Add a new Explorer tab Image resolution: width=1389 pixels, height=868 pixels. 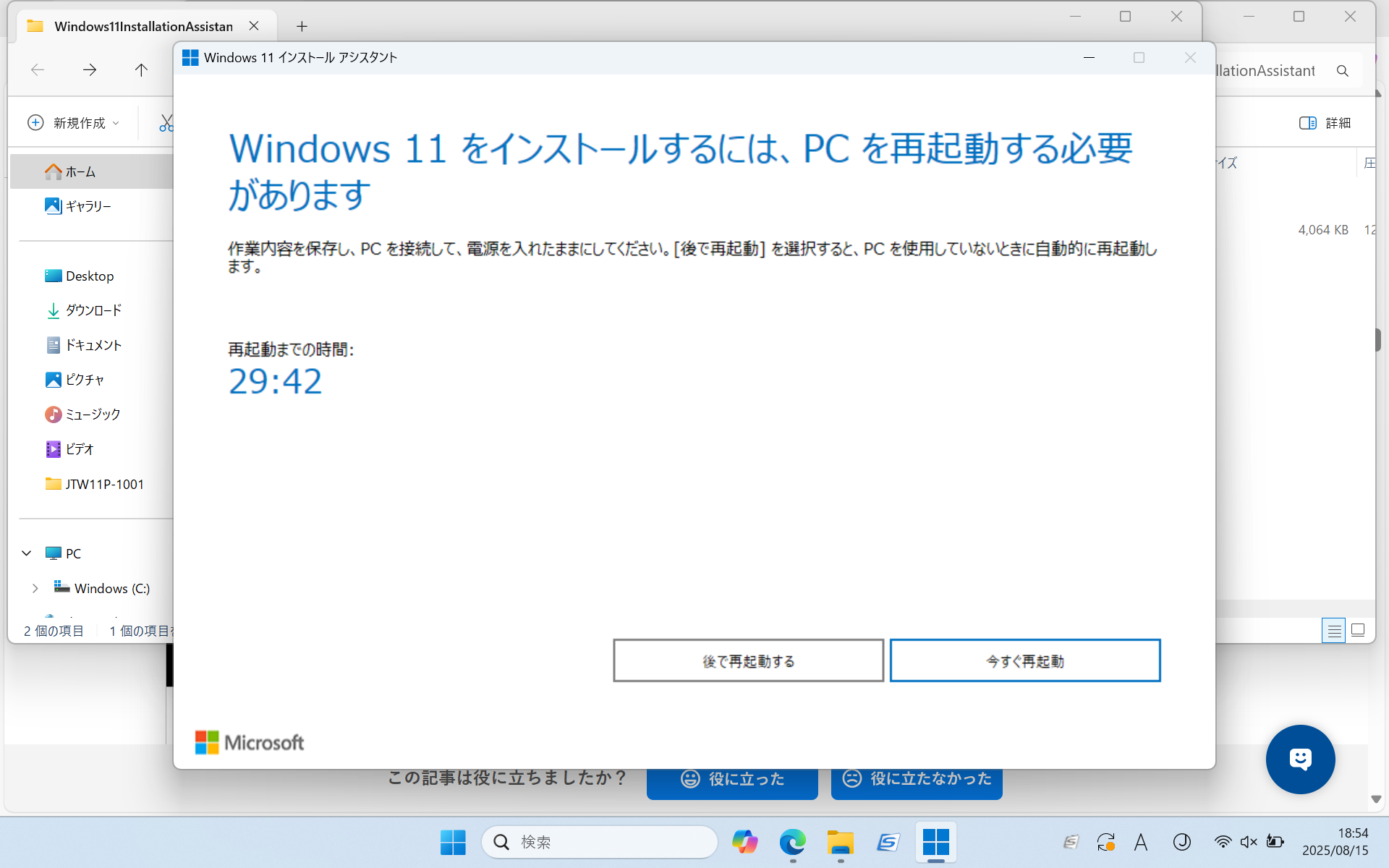point(302,27)
